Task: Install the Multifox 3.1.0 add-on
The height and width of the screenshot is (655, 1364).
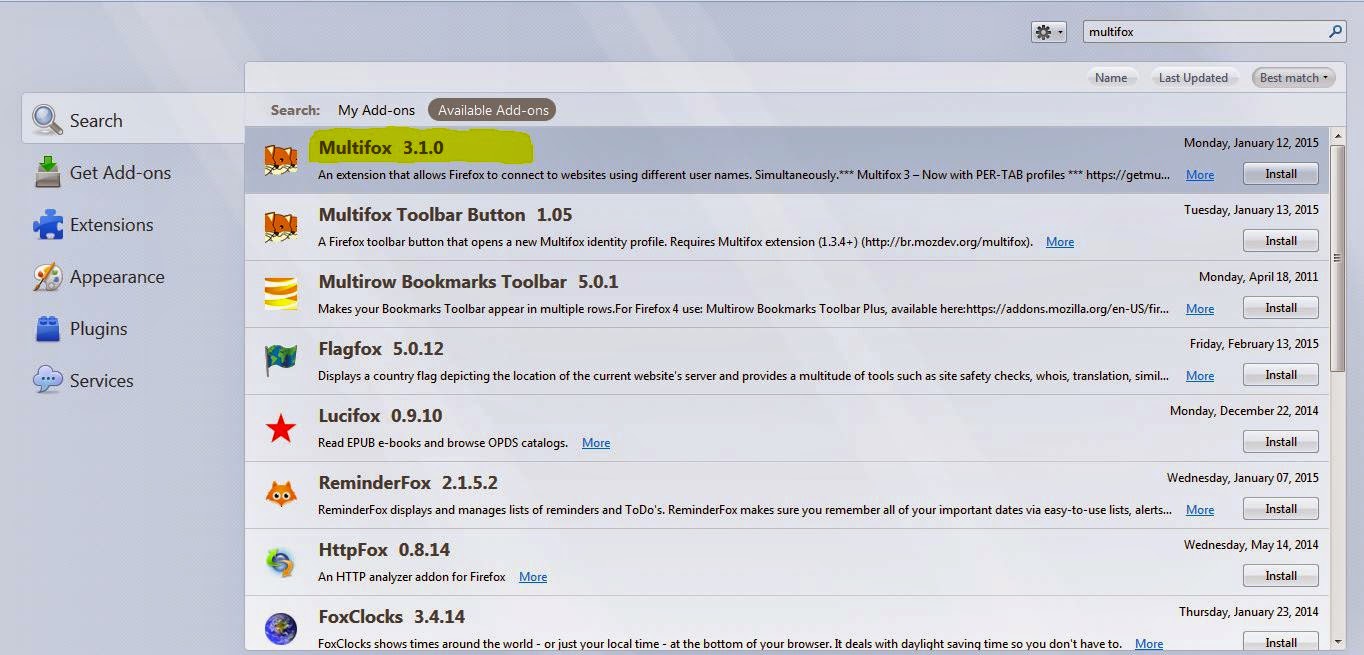Action: pos(1281,174)
